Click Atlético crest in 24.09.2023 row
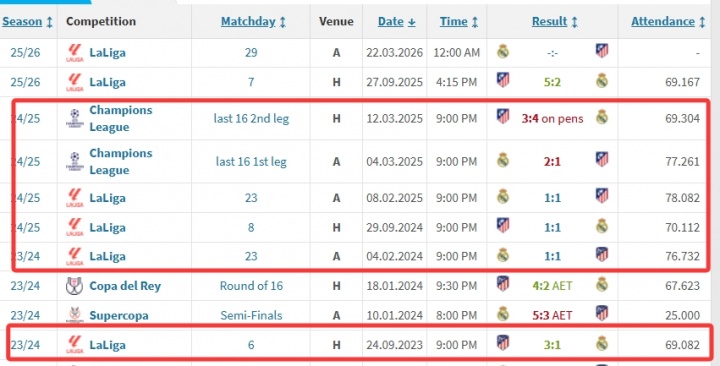 pyautogui.click(x=503, y=343)
